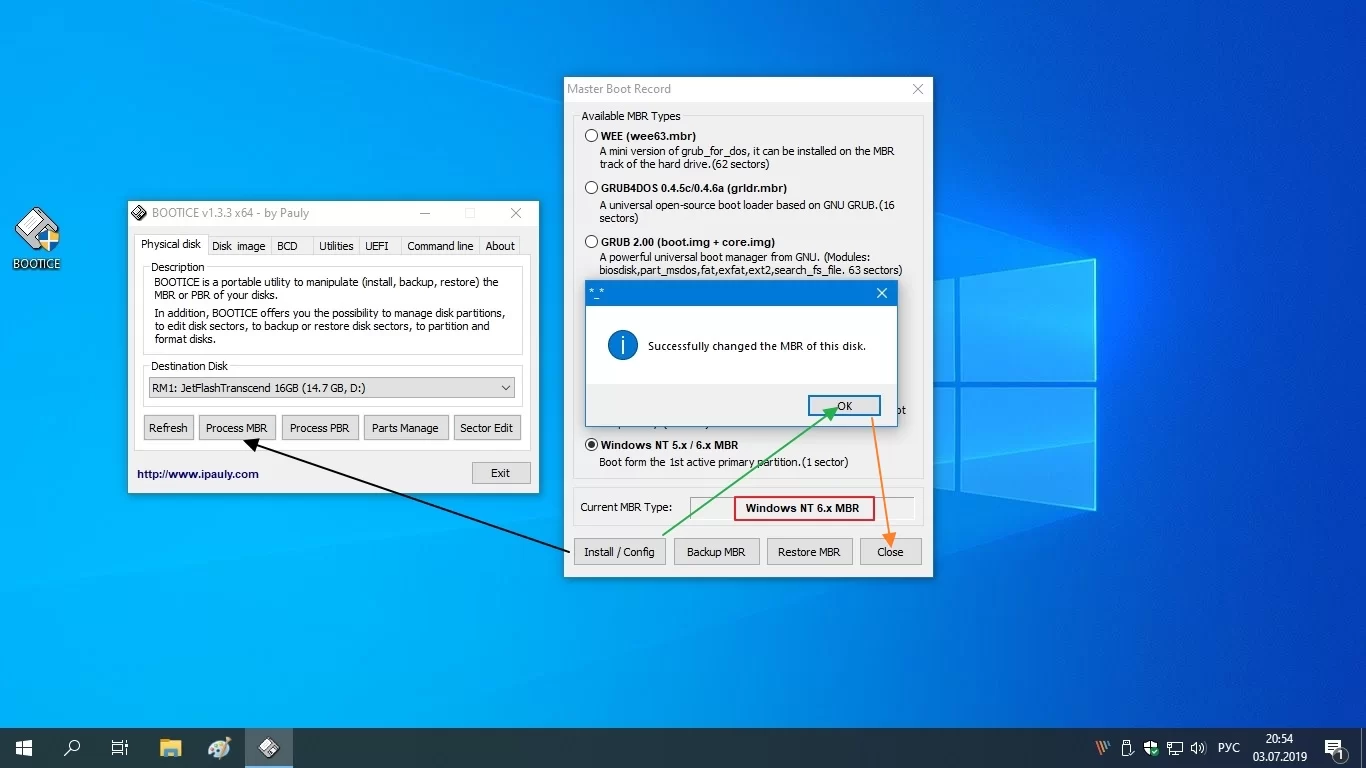Click the BOOTICE taskbar button
Image resolution: width=1366 pixels, height=768 pixels.
(x=268, y=747)
